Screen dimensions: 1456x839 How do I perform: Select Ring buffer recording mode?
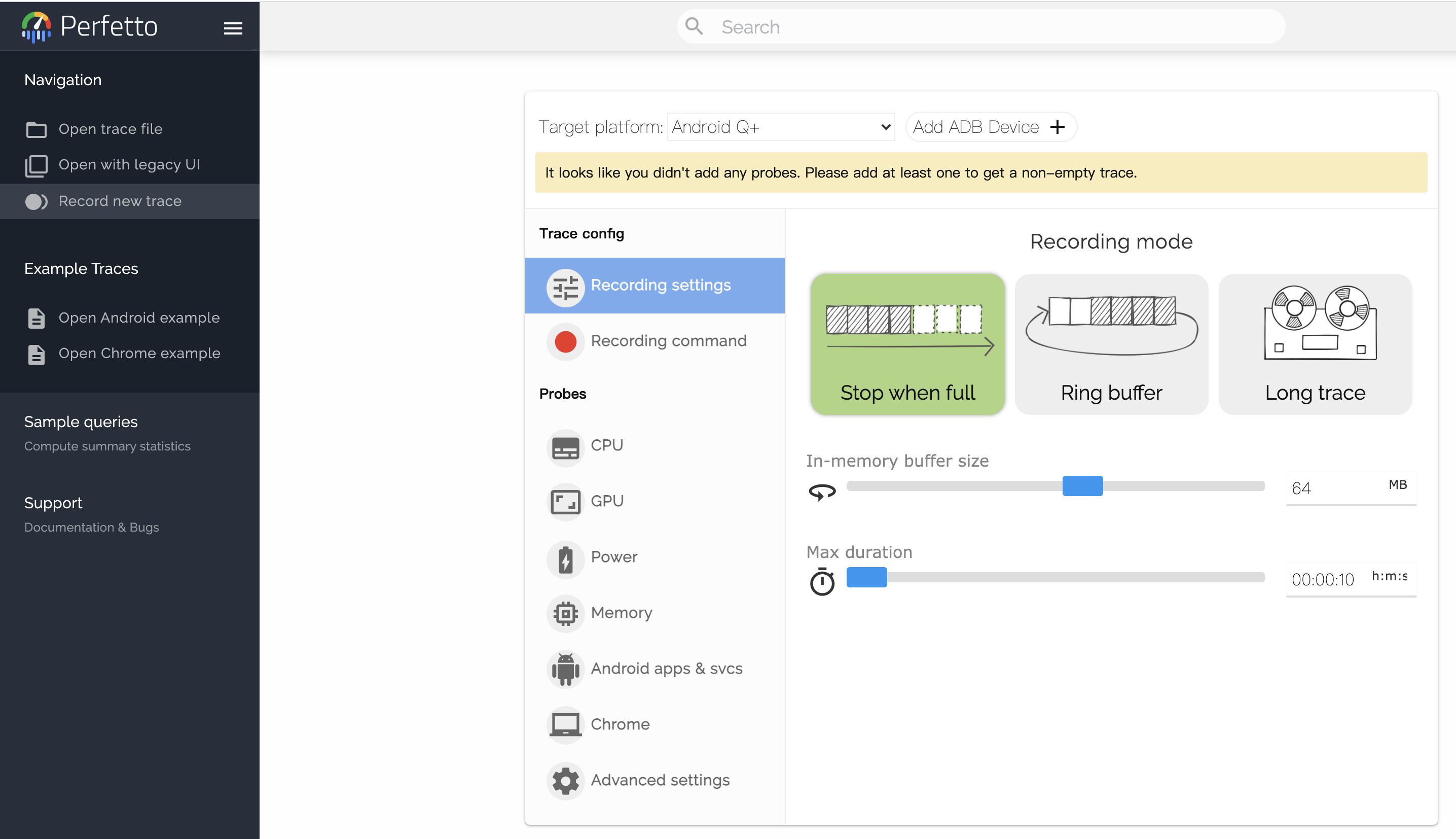(x=1111, y=344)
